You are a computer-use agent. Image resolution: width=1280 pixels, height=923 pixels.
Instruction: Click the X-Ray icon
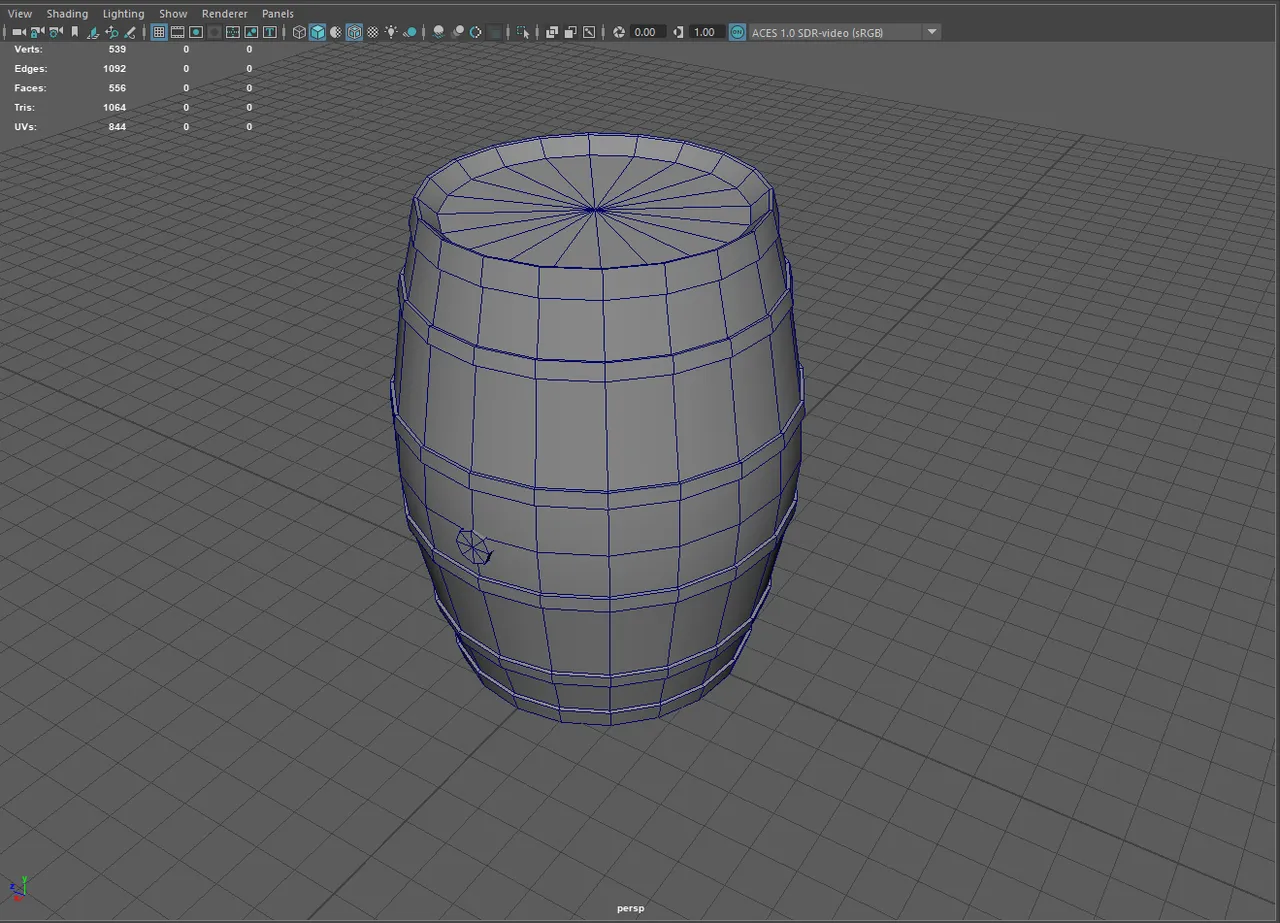click(x=552, y=32)
